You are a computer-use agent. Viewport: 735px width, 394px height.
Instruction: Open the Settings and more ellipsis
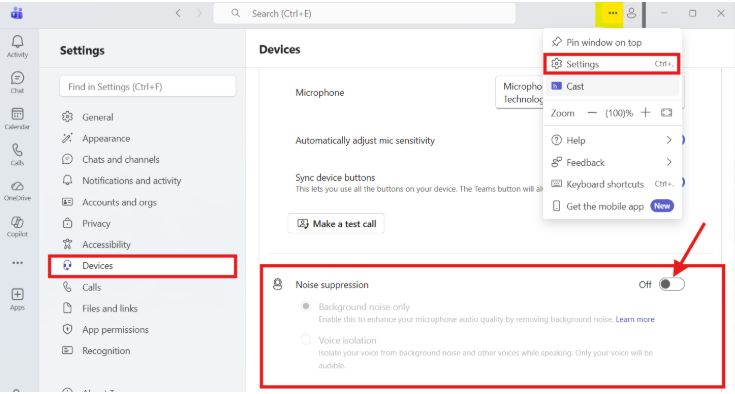tap(612, 13)
